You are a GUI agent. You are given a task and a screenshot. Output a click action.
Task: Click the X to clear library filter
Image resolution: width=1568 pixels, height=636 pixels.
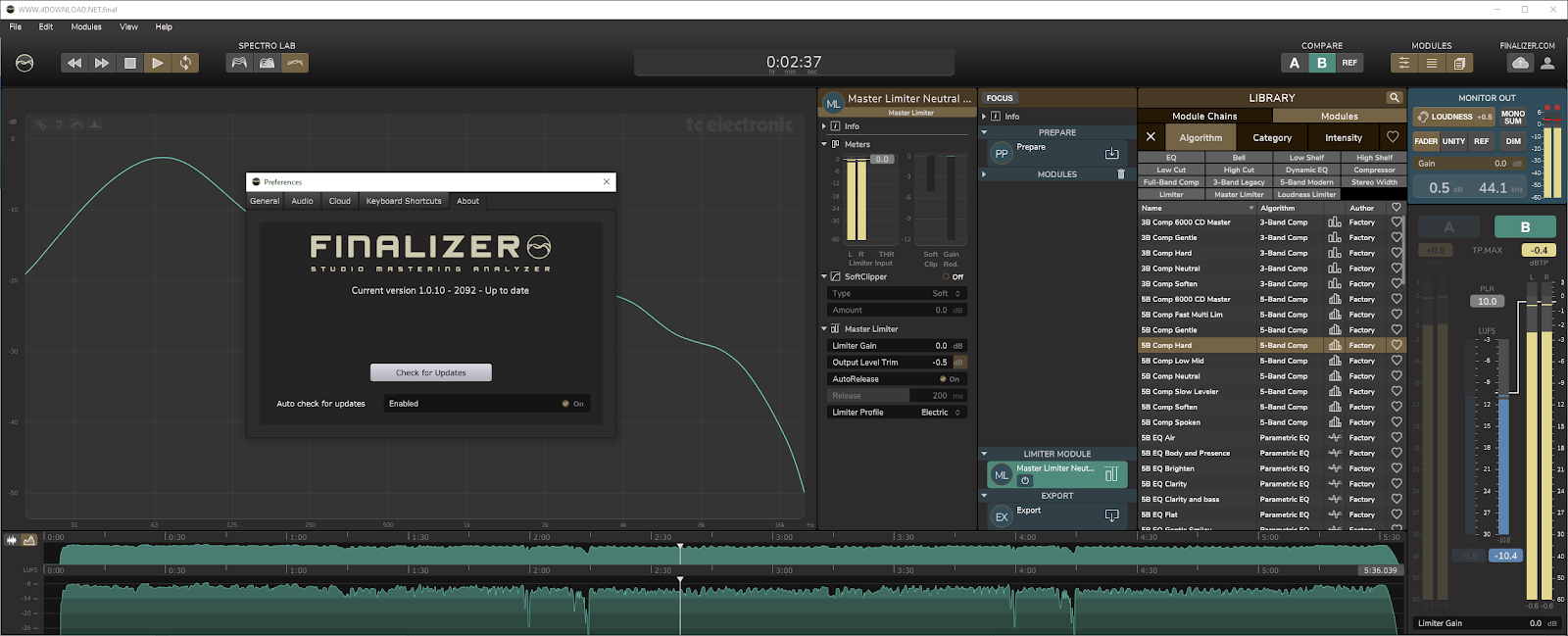point(1151,137)
